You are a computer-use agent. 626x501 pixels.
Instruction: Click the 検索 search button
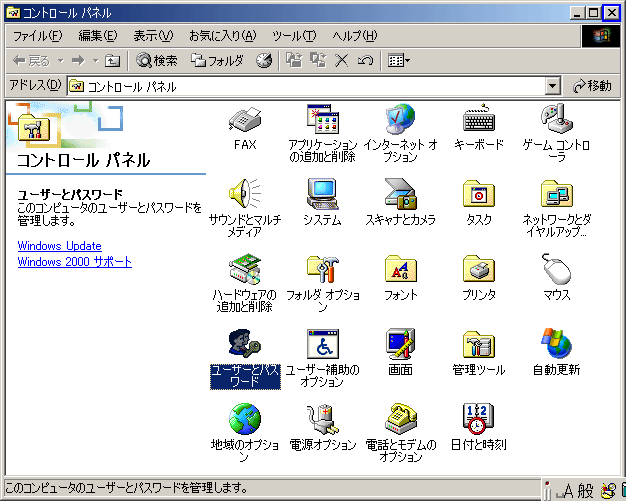[157, 61]
